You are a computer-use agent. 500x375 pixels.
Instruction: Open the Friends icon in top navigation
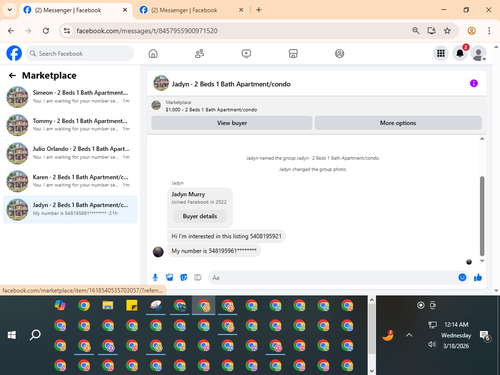199,53
